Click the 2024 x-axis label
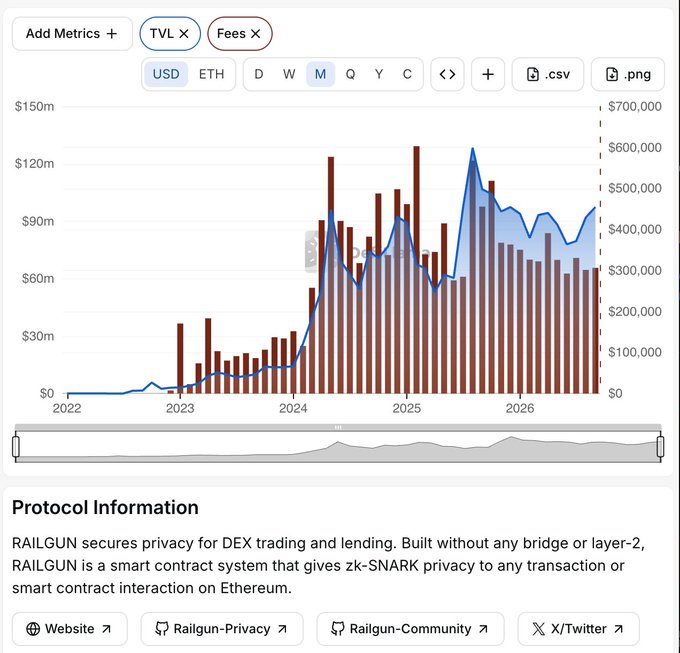Image resolution: width=680 pixels, height=653 pixels. 293,408
